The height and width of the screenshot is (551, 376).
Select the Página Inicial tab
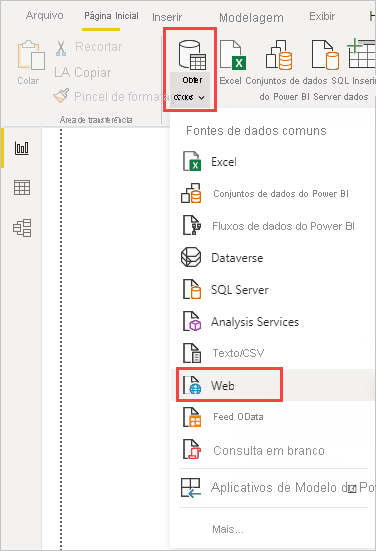(x=111, y=16)
